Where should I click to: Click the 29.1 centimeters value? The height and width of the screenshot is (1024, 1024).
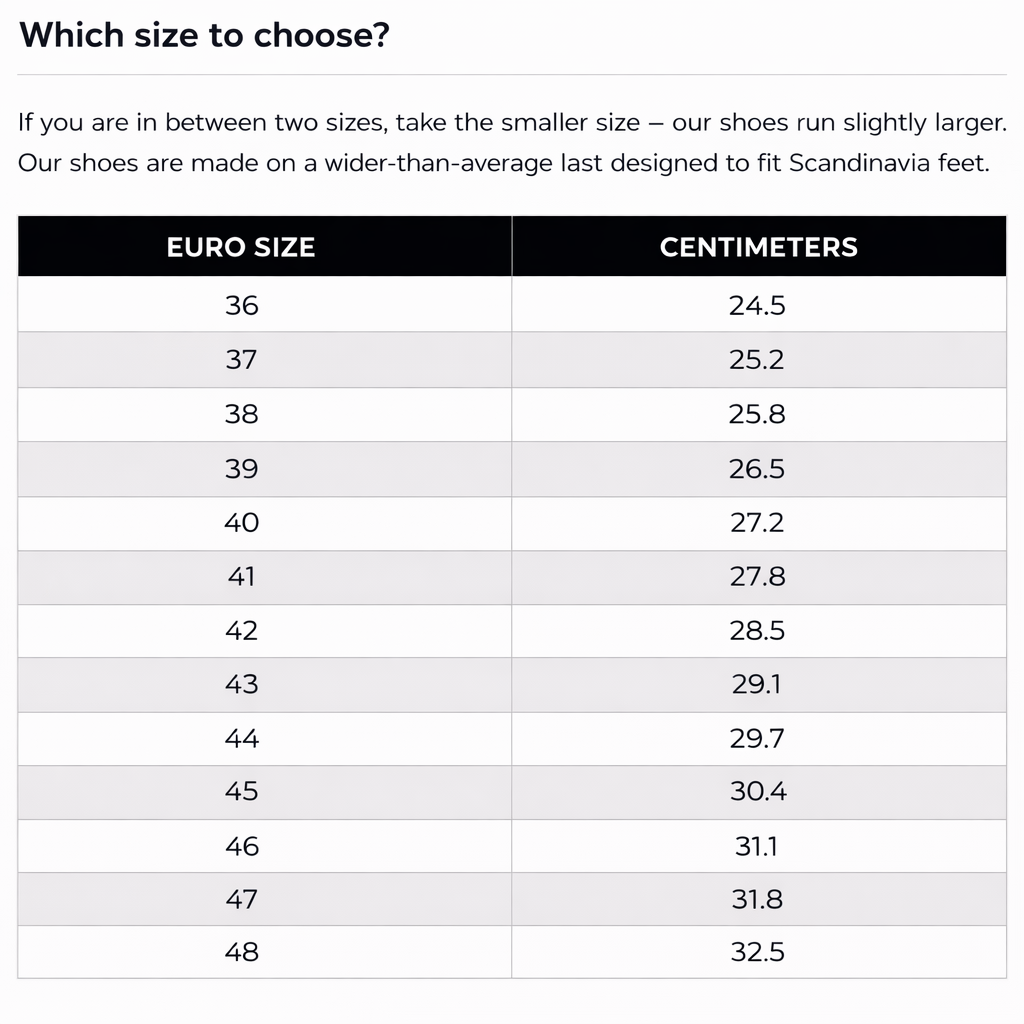[x=757, y=684]
